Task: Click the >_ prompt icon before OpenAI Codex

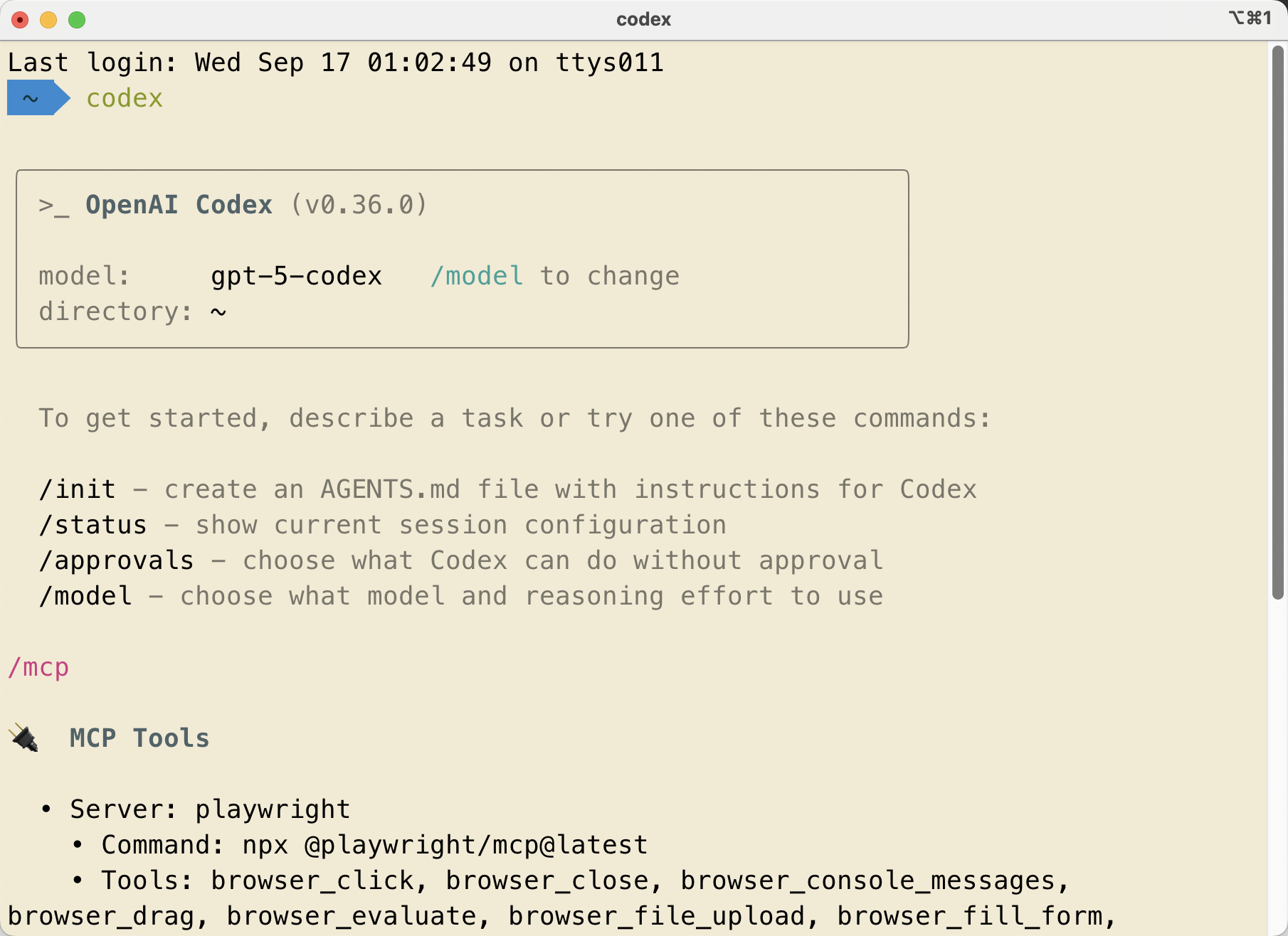Action: point(54,206)
